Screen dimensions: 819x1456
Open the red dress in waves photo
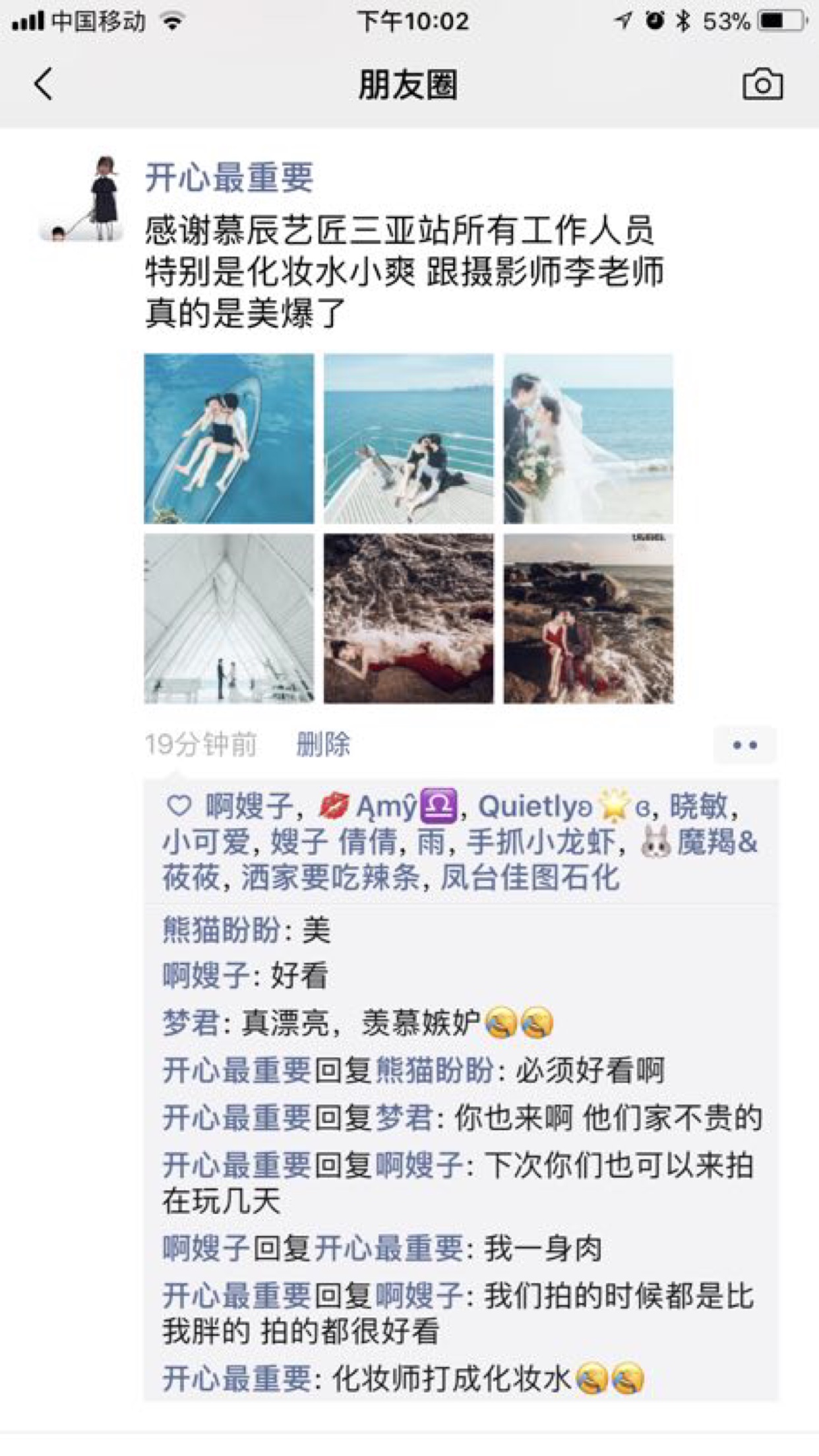408,619
